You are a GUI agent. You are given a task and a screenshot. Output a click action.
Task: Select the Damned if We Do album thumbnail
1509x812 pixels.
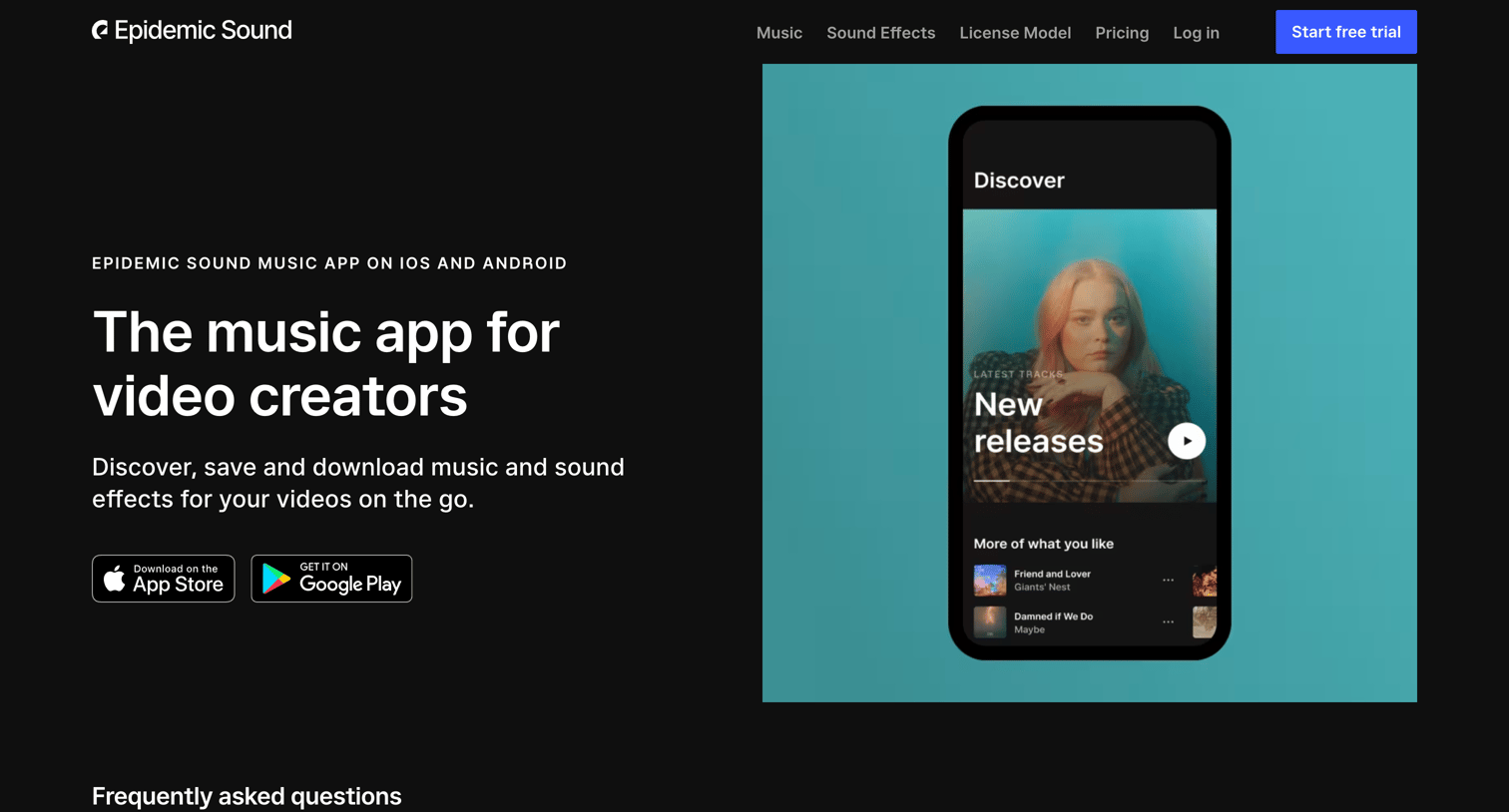[990, 621]
